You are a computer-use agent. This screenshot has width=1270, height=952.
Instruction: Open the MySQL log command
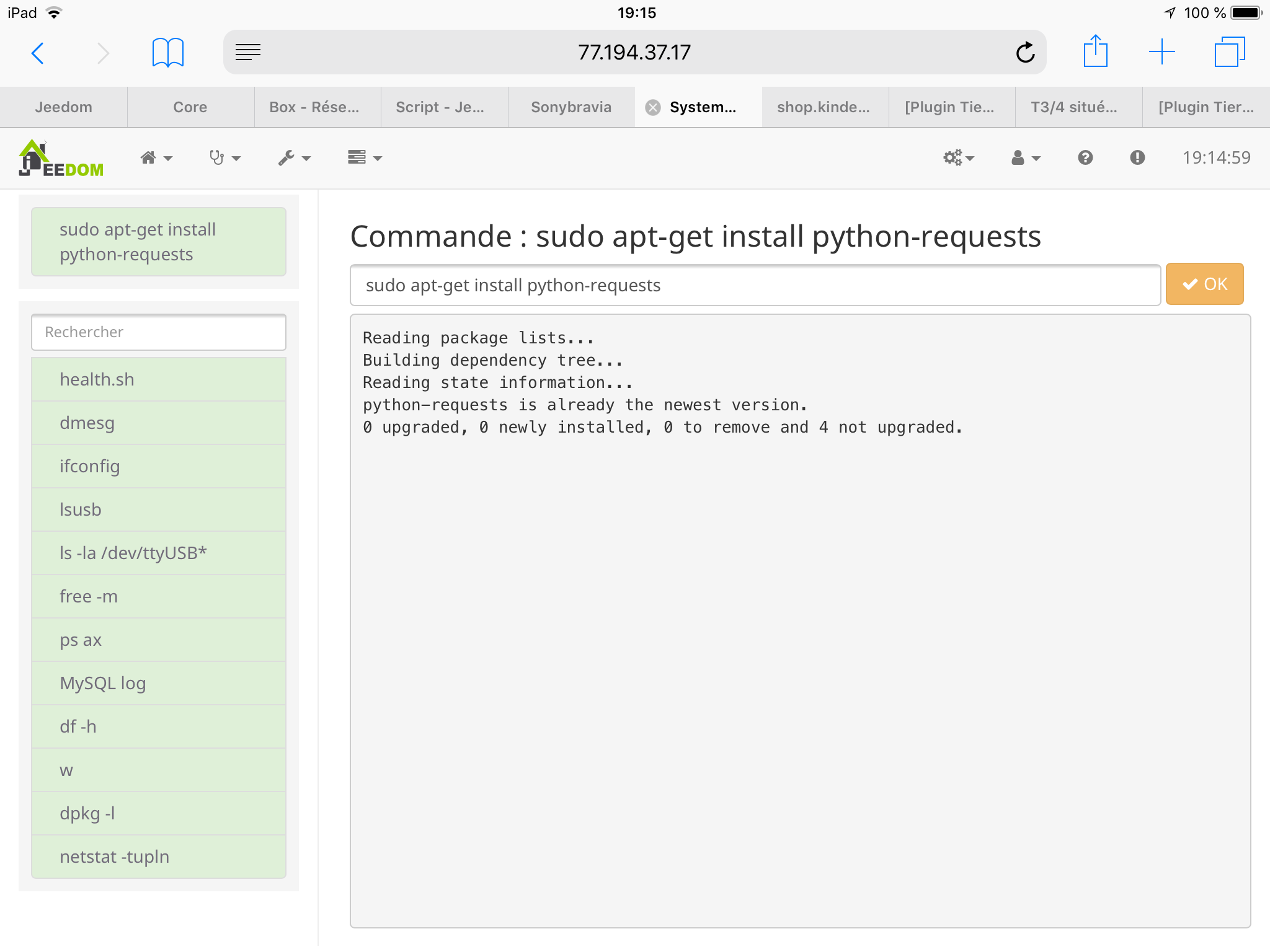(159, 683)
